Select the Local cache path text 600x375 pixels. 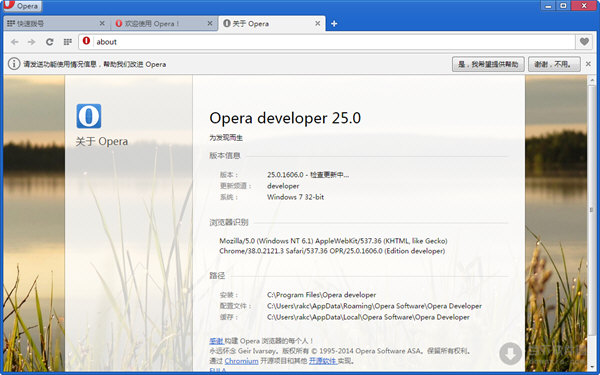point(368,317)
